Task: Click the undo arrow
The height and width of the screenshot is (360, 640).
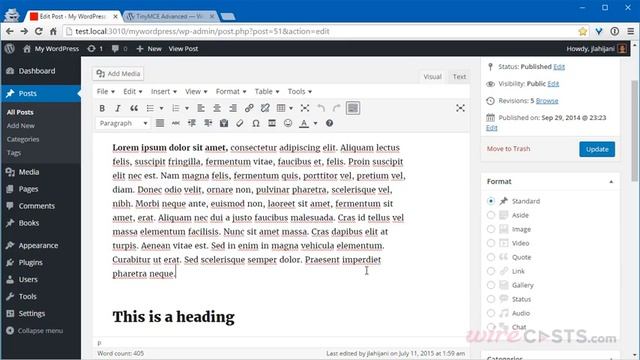Action: point(321,108)
